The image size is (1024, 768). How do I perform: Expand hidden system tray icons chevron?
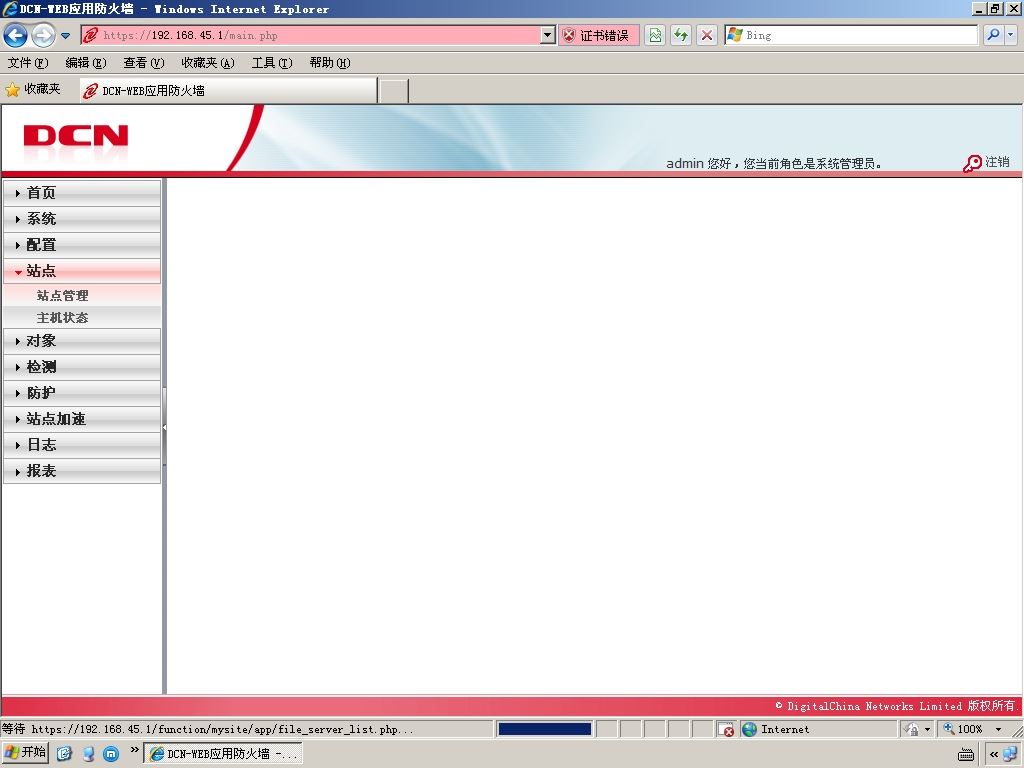(994, 754)
